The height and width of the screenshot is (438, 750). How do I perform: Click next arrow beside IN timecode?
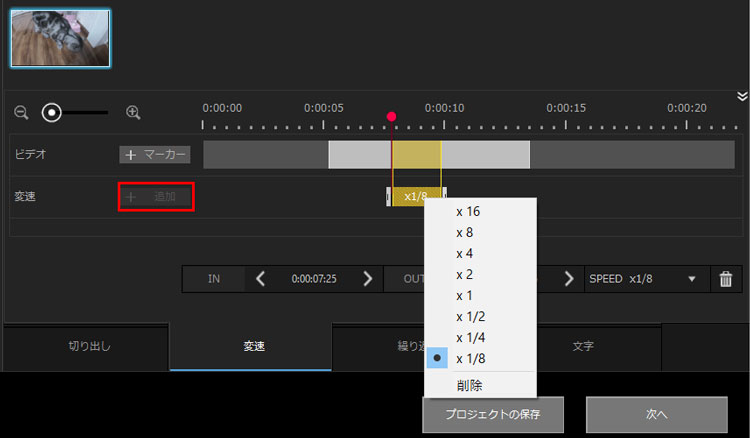pyautogui.click(x=367, y=279)
